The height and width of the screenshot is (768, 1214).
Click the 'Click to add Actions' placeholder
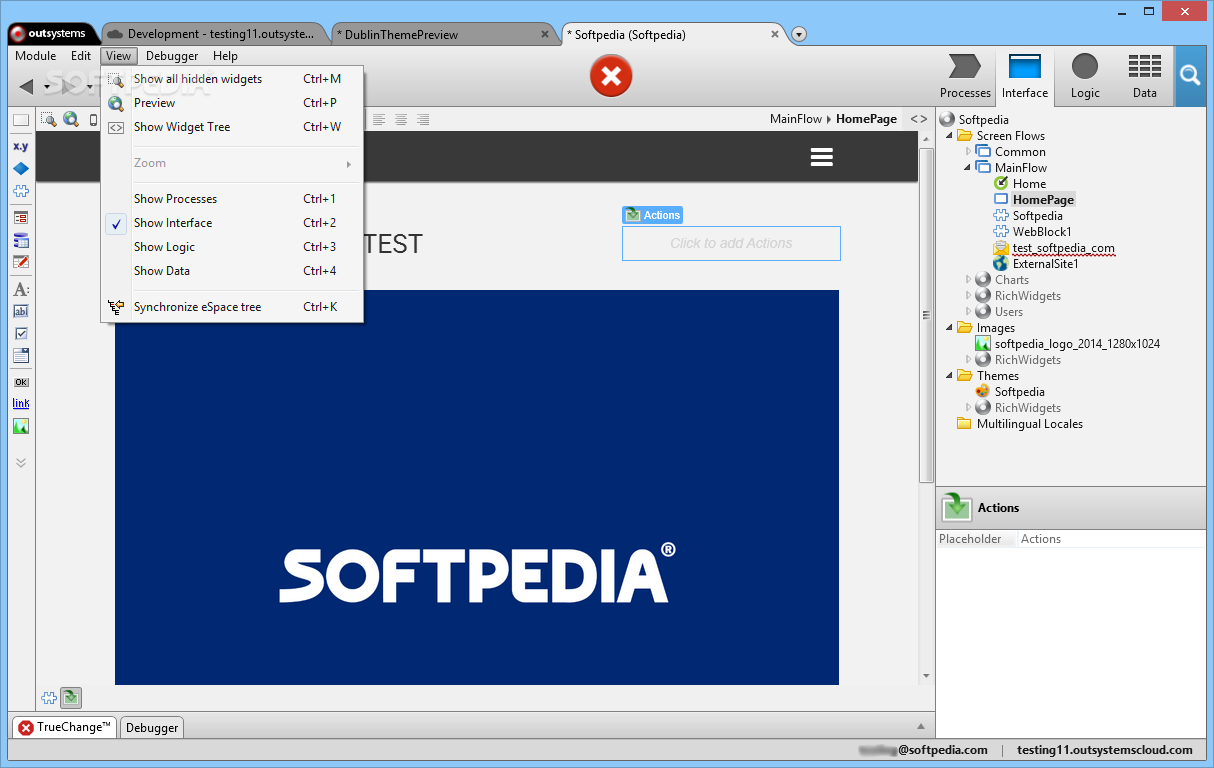731,243
